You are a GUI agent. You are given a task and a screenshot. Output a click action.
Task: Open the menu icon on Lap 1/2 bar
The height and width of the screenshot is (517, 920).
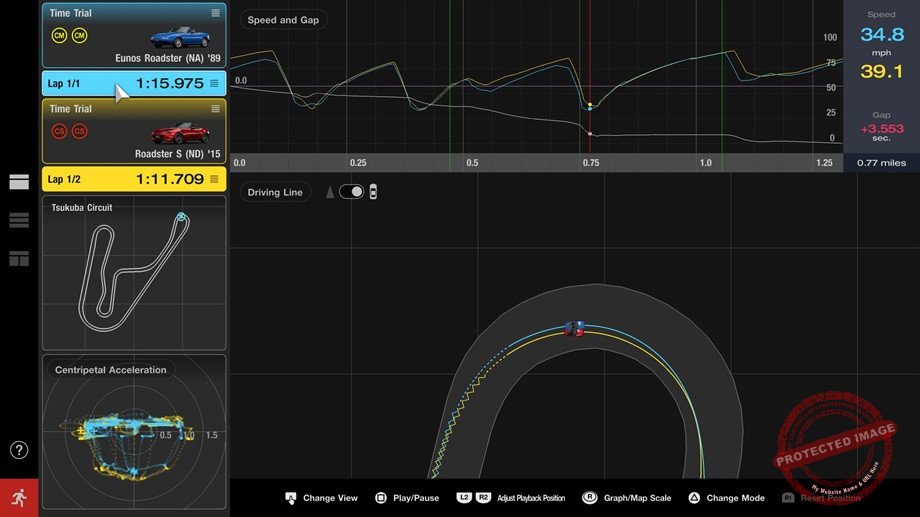[214, 179]
